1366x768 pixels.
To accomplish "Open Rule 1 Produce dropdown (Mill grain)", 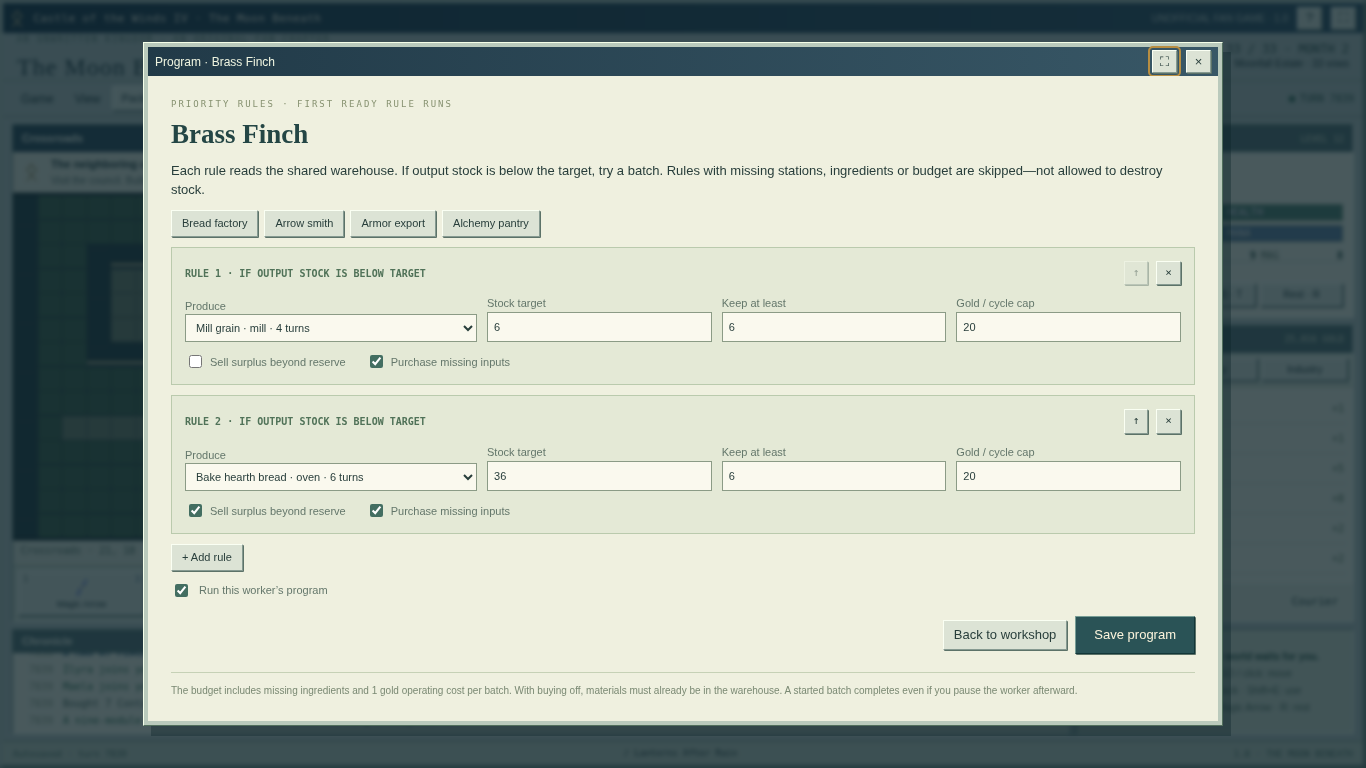I will pyautogui.click(x=331, y=328).
